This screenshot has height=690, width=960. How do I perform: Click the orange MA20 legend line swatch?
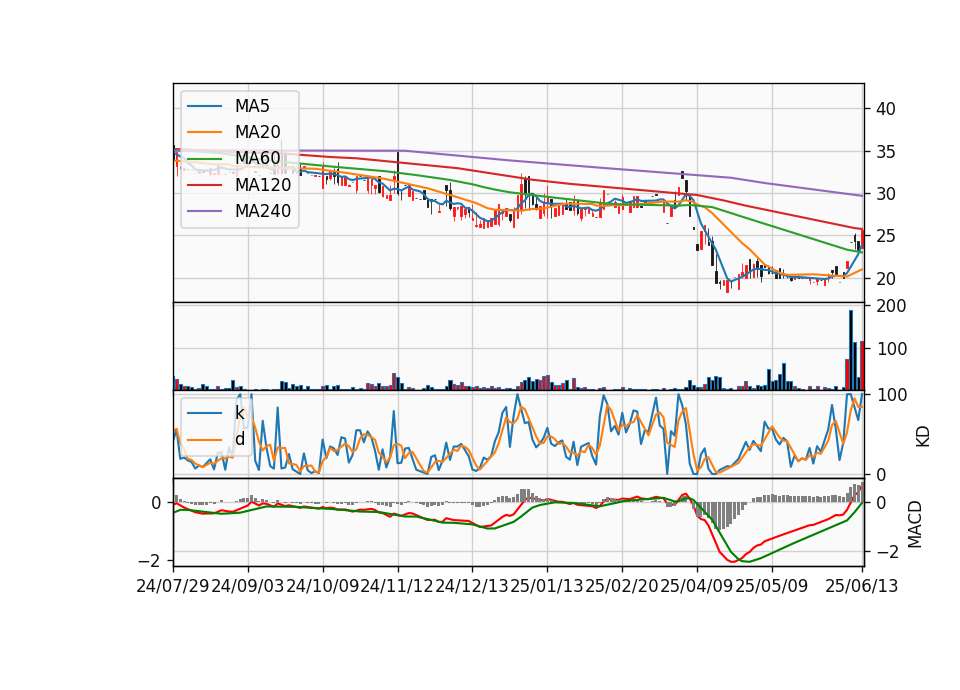204,132
